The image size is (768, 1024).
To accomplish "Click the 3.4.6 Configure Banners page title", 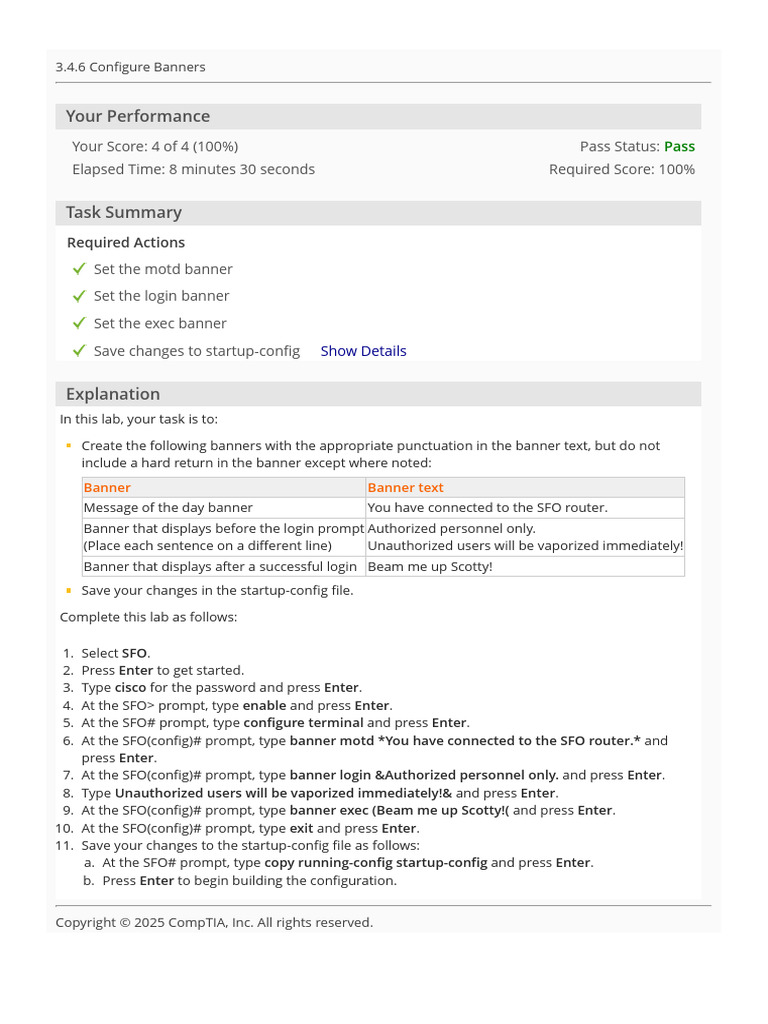I will tap(131, 67).
